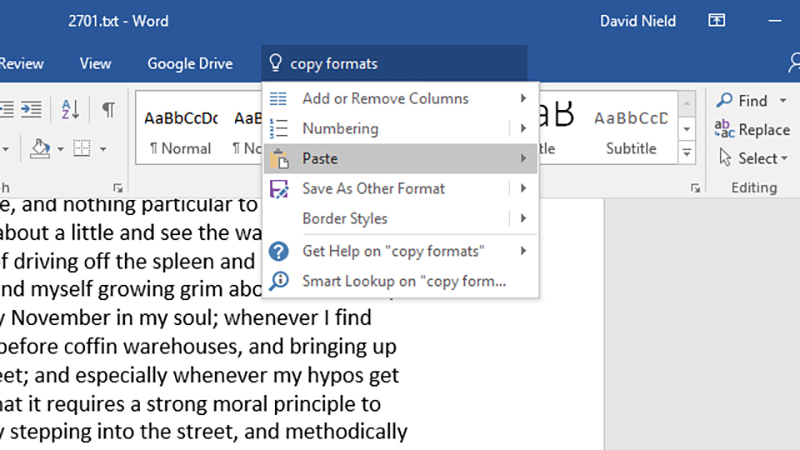This screenshot has height=450, width=800.
Task: Sort text with the A-Z sort icon
Action: point(70,109)
